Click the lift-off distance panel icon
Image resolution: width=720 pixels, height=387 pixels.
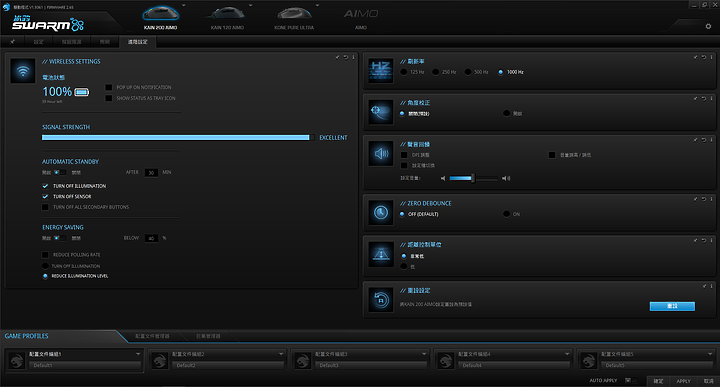pos(381,254)
